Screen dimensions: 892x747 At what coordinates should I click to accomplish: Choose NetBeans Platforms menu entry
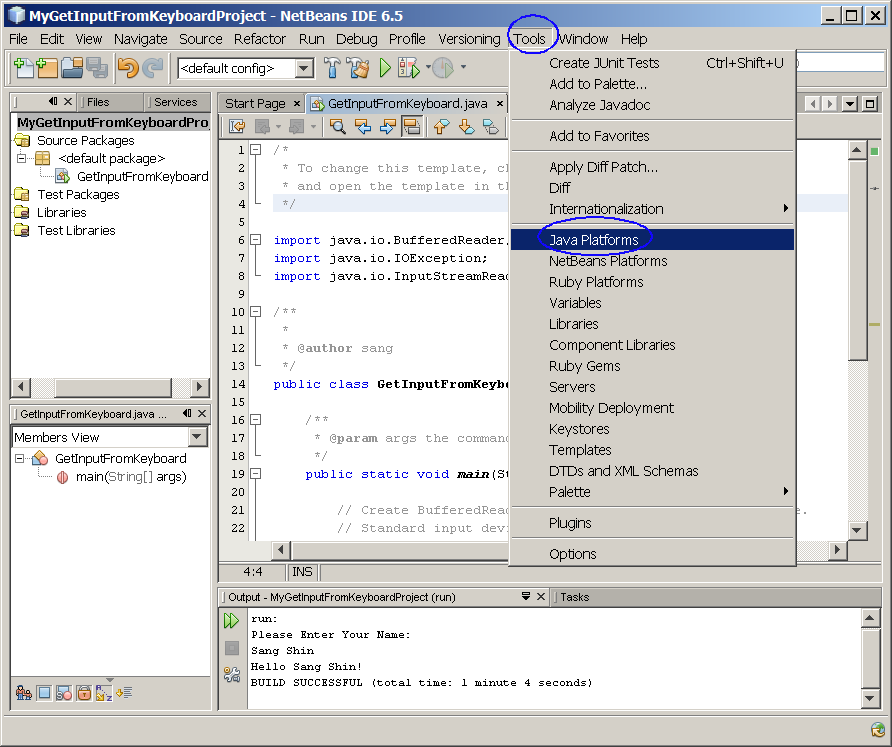652,261
